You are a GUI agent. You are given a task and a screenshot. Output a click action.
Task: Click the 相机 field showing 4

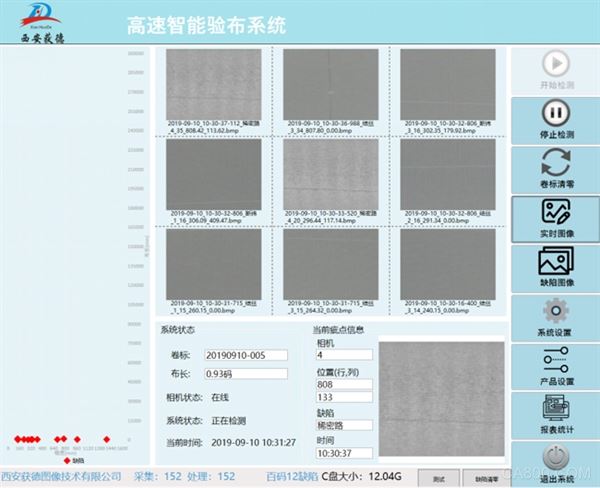coord(344,355)
